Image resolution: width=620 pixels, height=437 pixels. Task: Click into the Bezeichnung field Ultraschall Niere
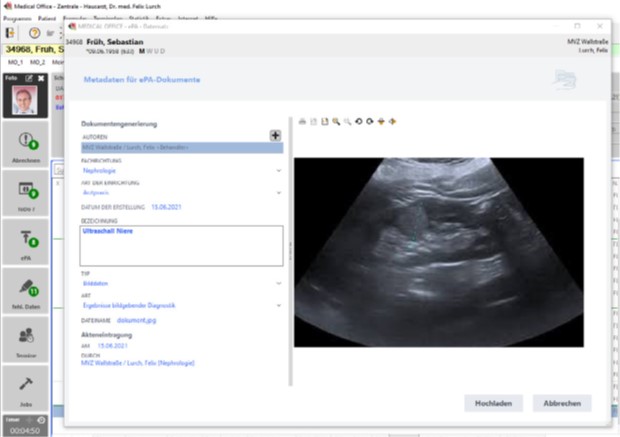click(x=181, y=246)
